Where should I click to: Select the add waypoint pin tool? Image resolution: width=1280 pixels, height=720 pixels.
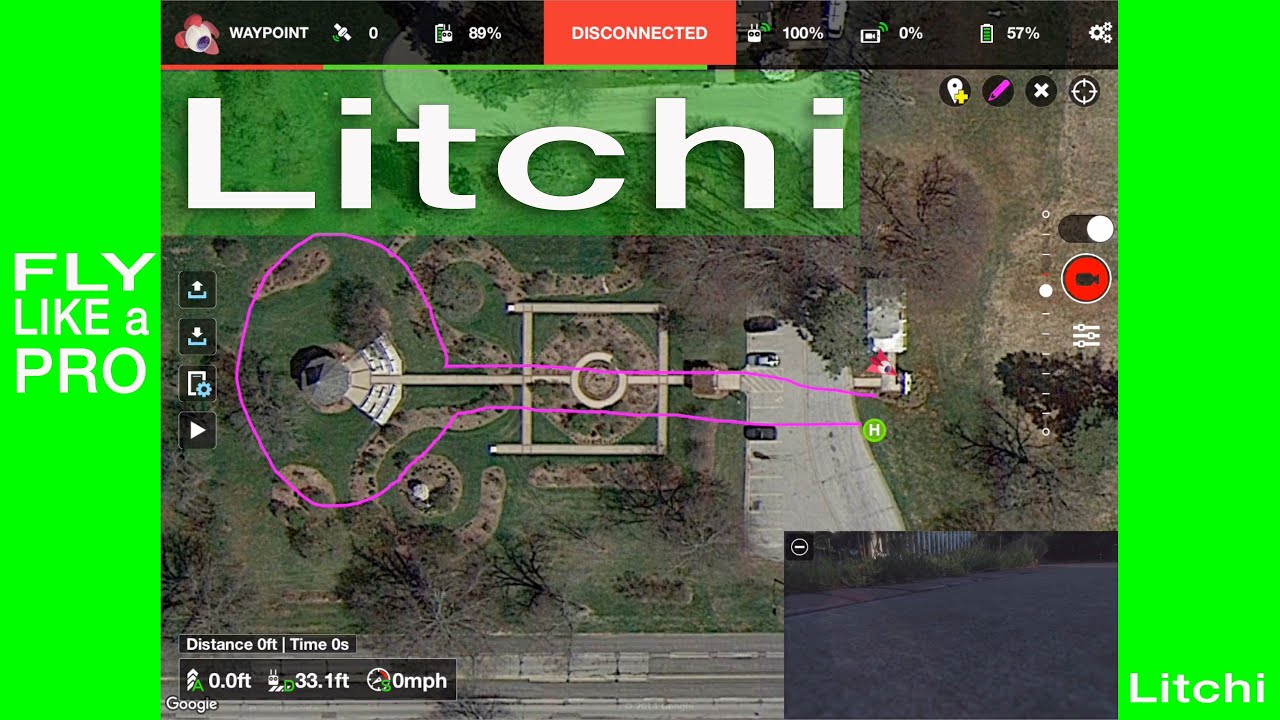tap(956, 92)
